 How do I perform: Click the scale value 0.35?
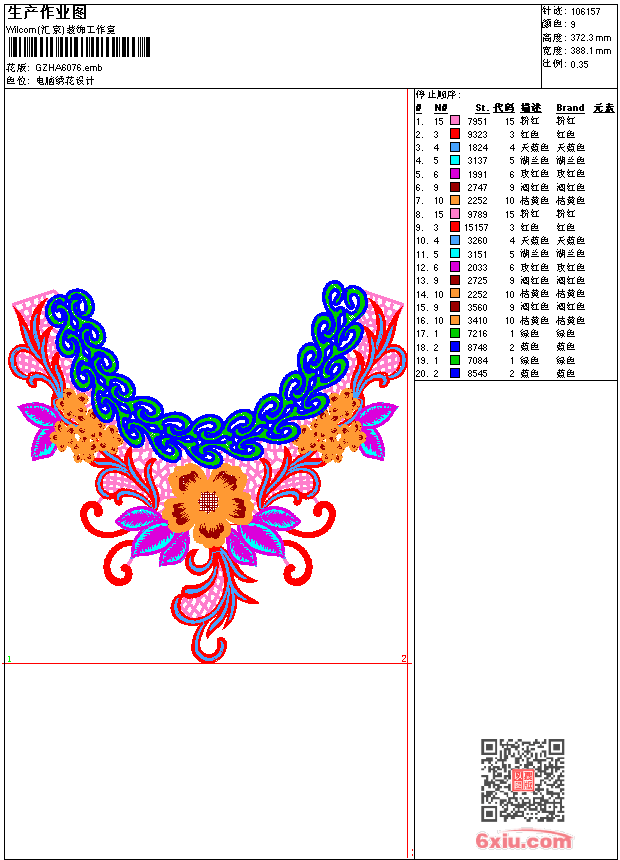(x=579, y=64)
